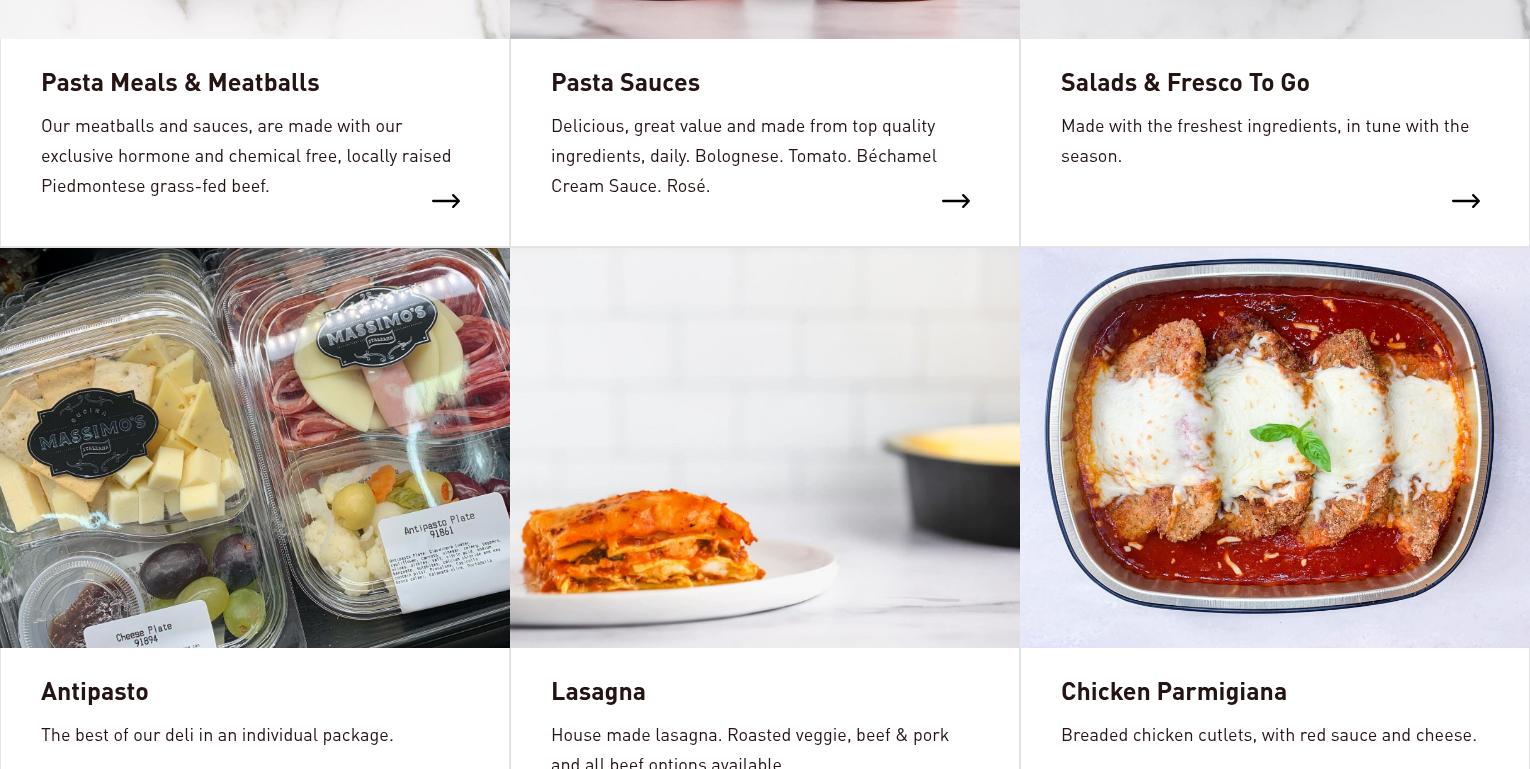Click the arrow in Salads & Fresco To Go card
The image size is (1530, 769).
click(1466, 201)
